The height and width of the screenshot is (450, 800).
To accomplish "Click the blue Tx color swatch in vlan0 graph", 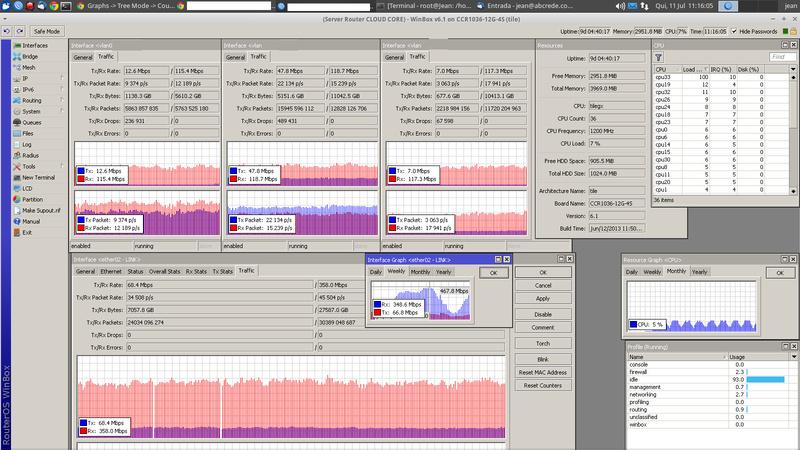I will [81, 171].
